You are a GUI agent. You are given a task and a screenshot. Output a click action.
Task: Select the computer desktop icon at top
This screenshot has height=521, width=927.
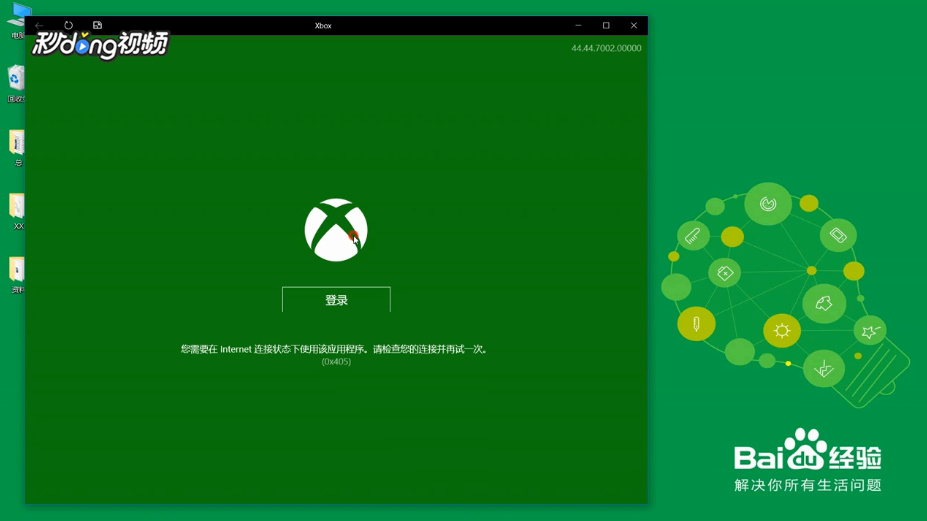(18, 20)
